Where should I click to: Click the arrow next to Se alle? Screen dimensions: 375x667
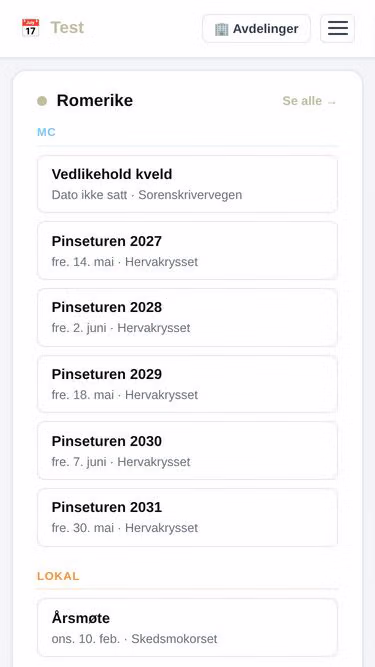(332, 102)
